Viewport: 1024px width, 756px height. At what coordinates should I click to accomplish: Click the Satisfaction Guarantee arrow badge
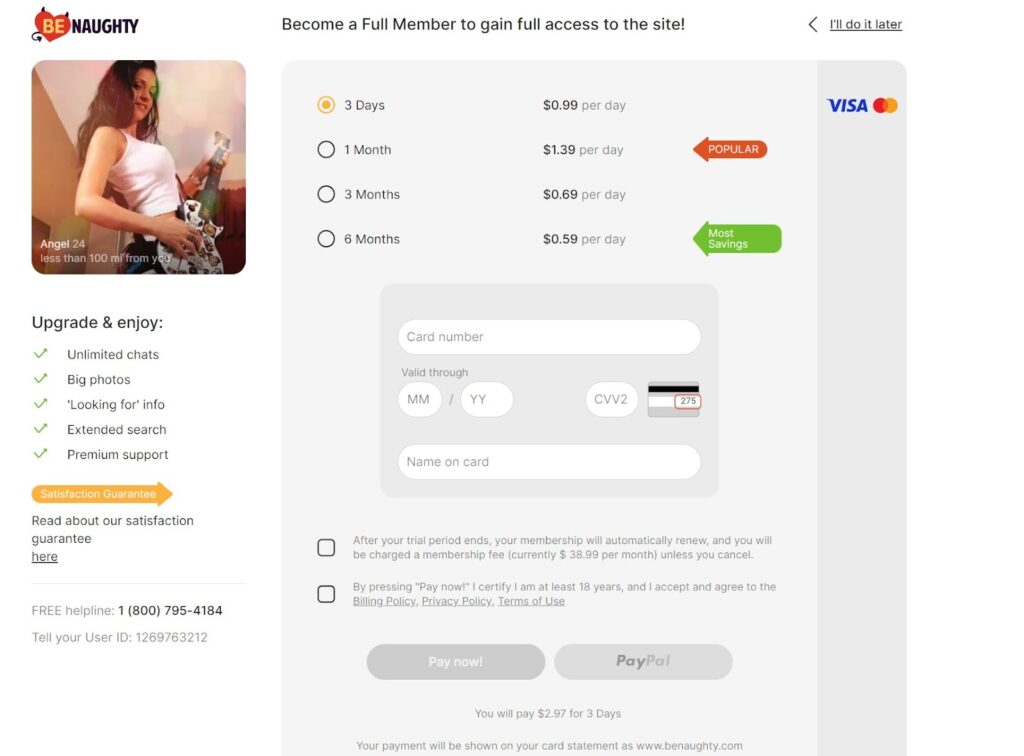pyautogui.click(x=100, y=493)
